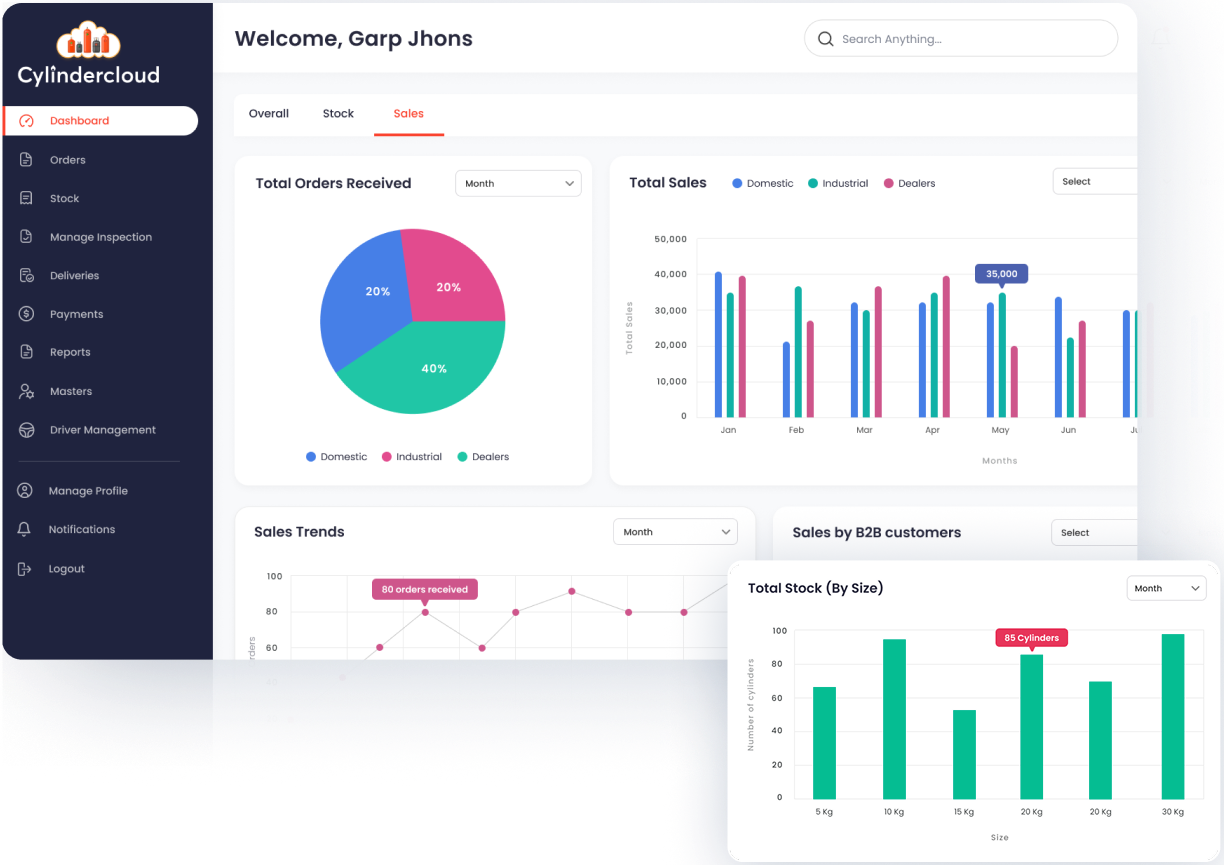The width and height of the screenshot is (1224, 865).
Task: Select the Manage Inspection sidebar icon
Action: [x=27, y=237]
